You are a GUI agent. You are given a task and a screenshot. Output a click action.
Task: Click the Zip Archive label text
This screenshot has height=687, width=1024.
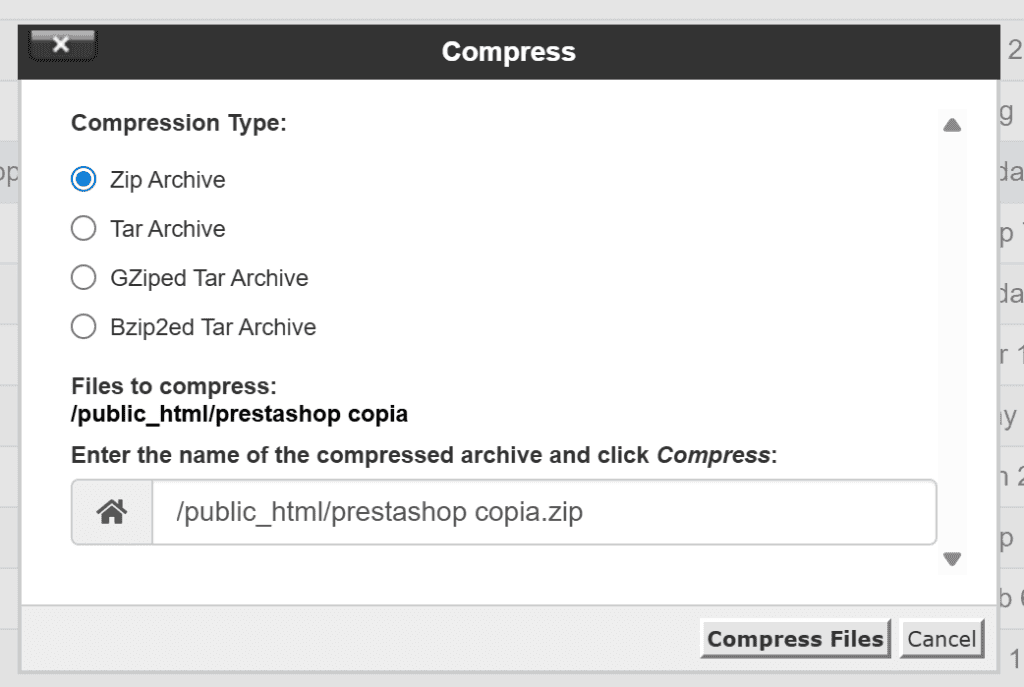(167, 180)
